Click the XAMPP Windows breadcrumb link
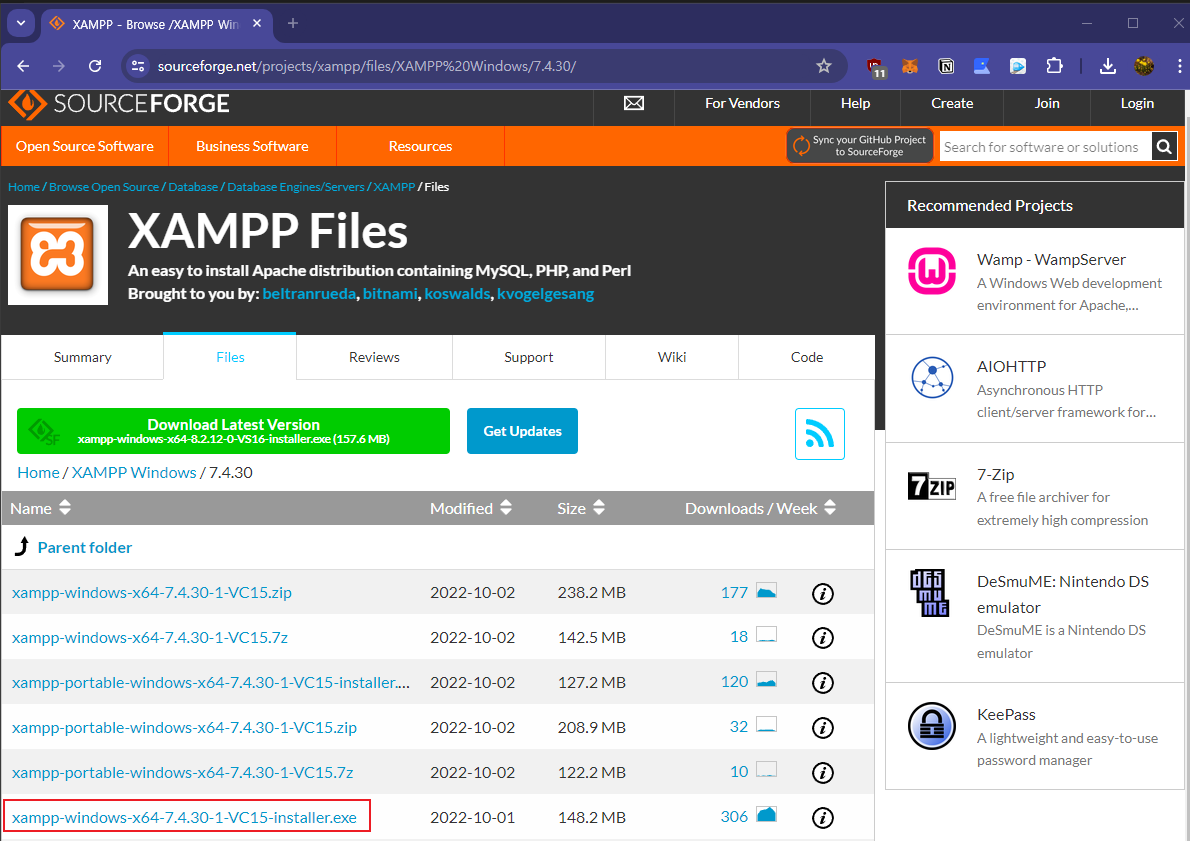 pos(134,472)
